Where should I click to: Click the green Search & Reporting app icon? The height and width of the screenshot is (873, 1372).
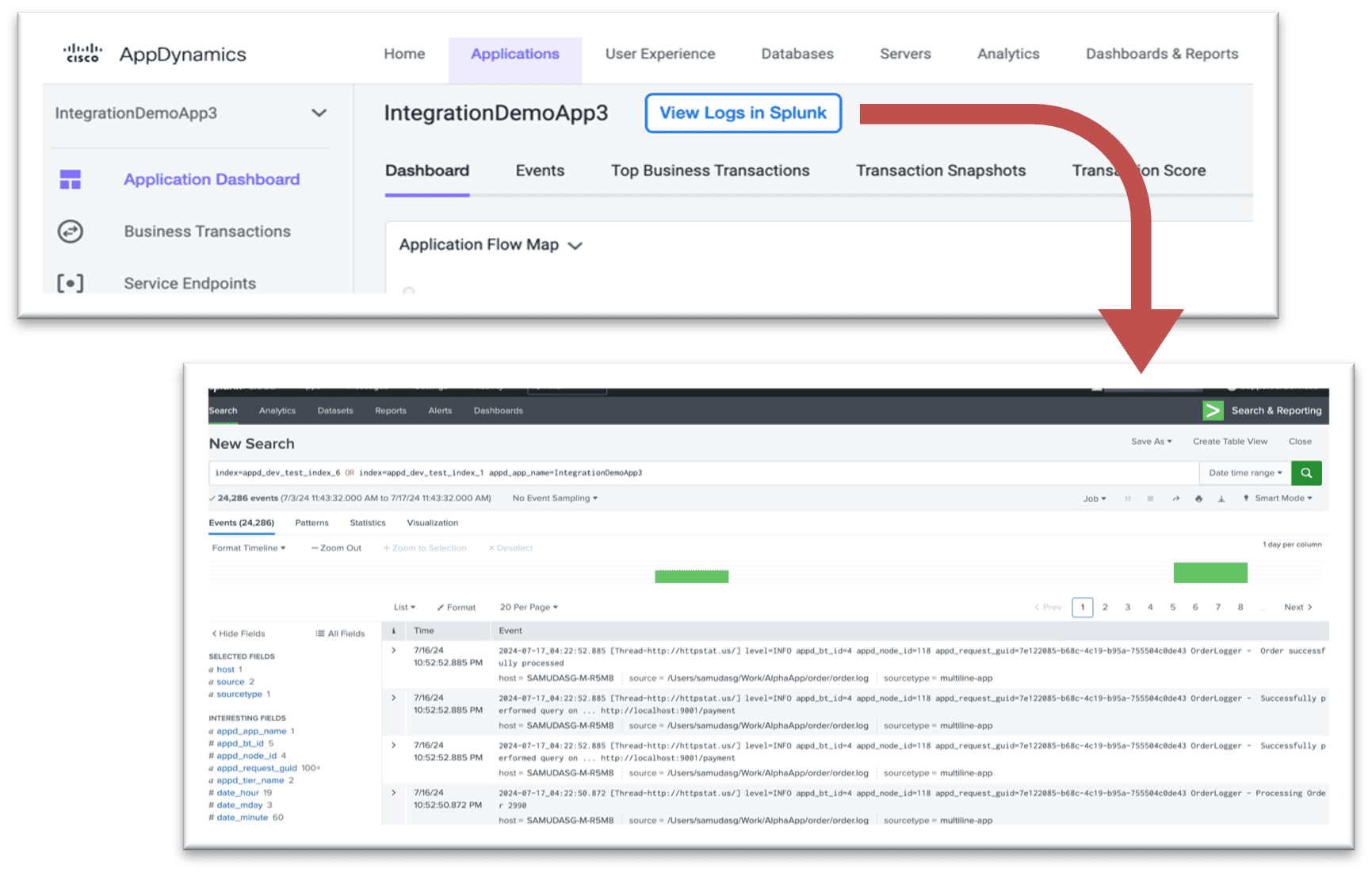[1213, 410]
